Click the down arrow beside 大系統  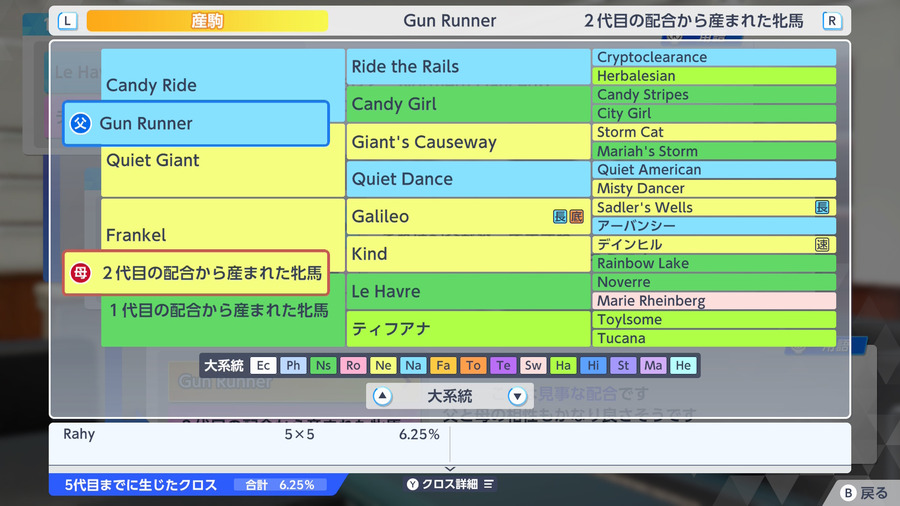coord(517,396)
